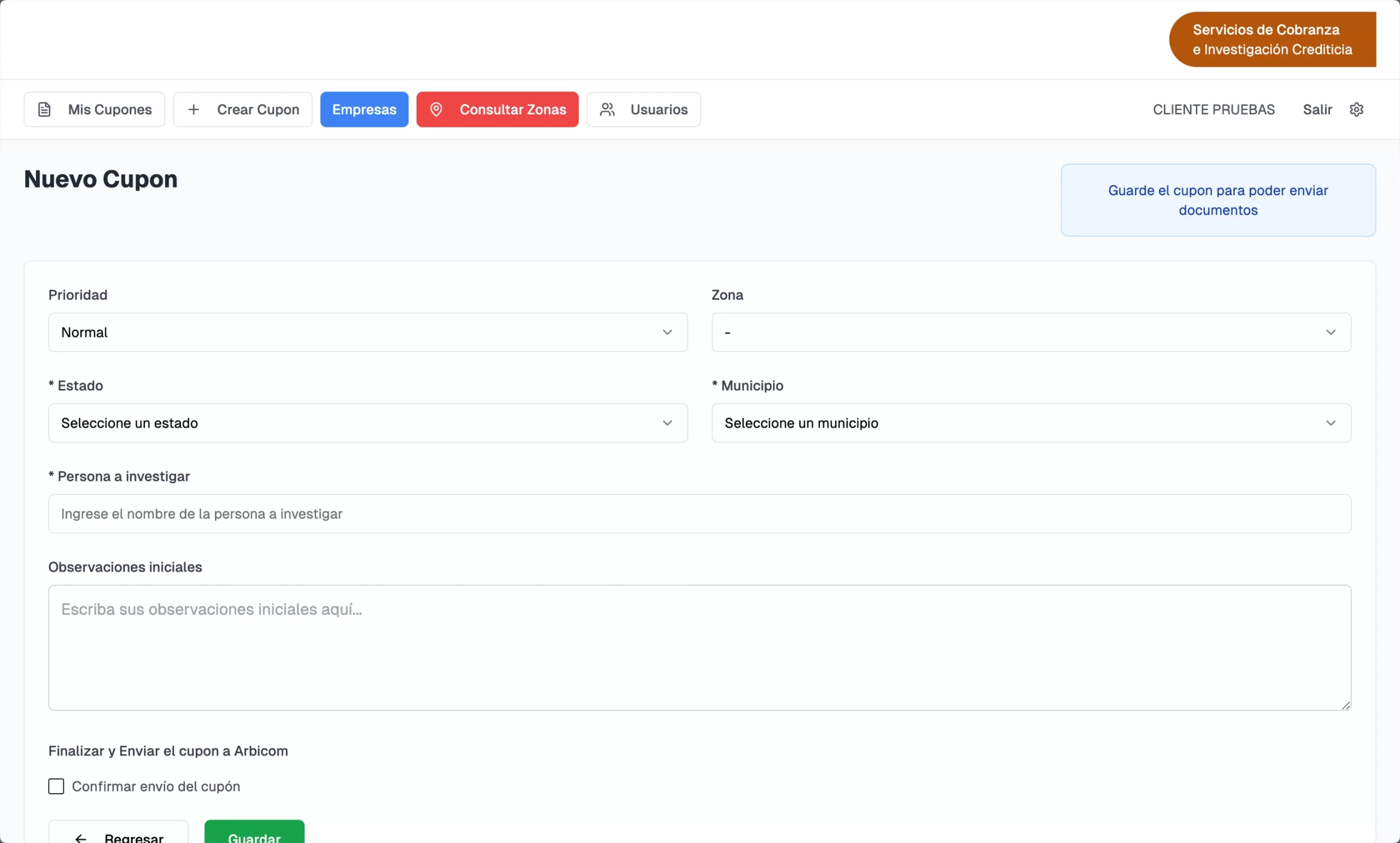Open the Usuarios section
The width and height of the screenshot is (1400, 843).
point(658,109)
